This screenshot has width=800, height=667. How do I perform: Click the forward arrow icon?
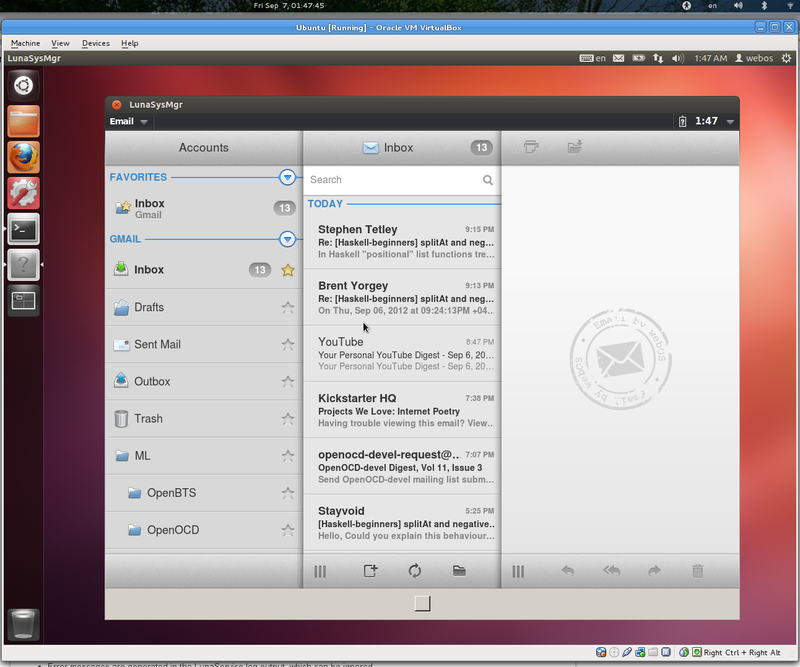coord(655,571)
